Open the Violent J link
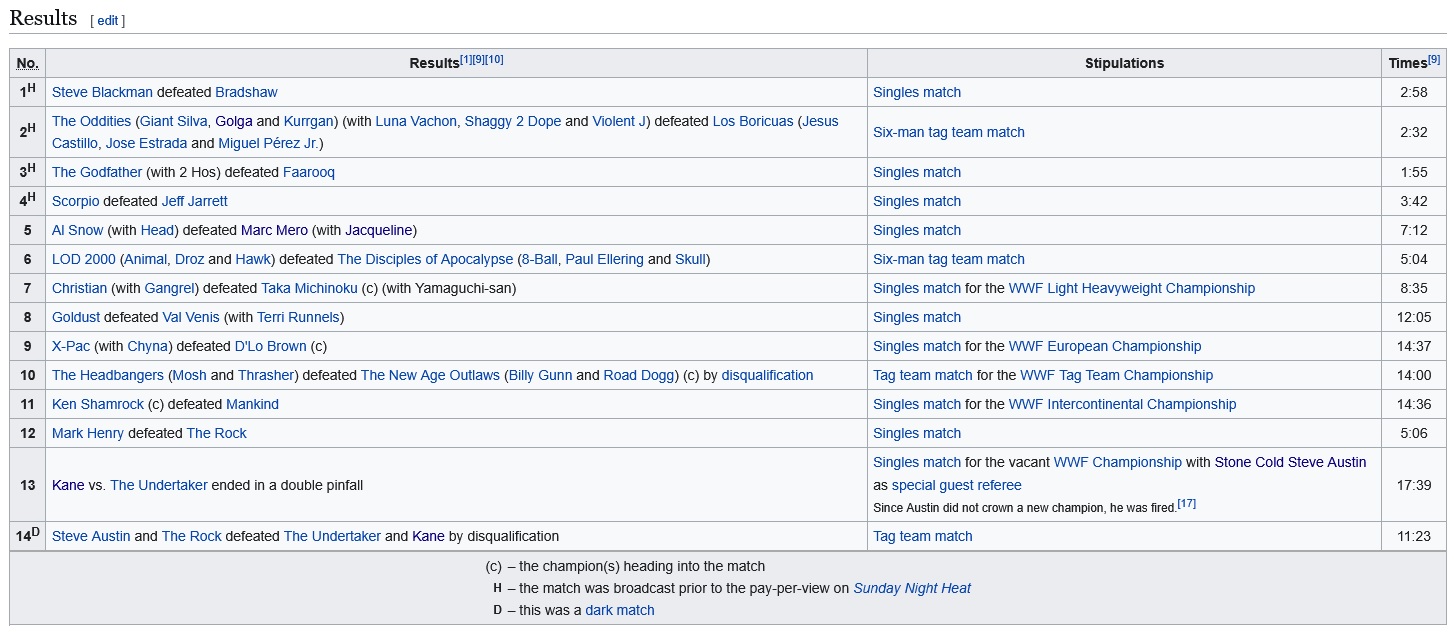 [620, 121]
